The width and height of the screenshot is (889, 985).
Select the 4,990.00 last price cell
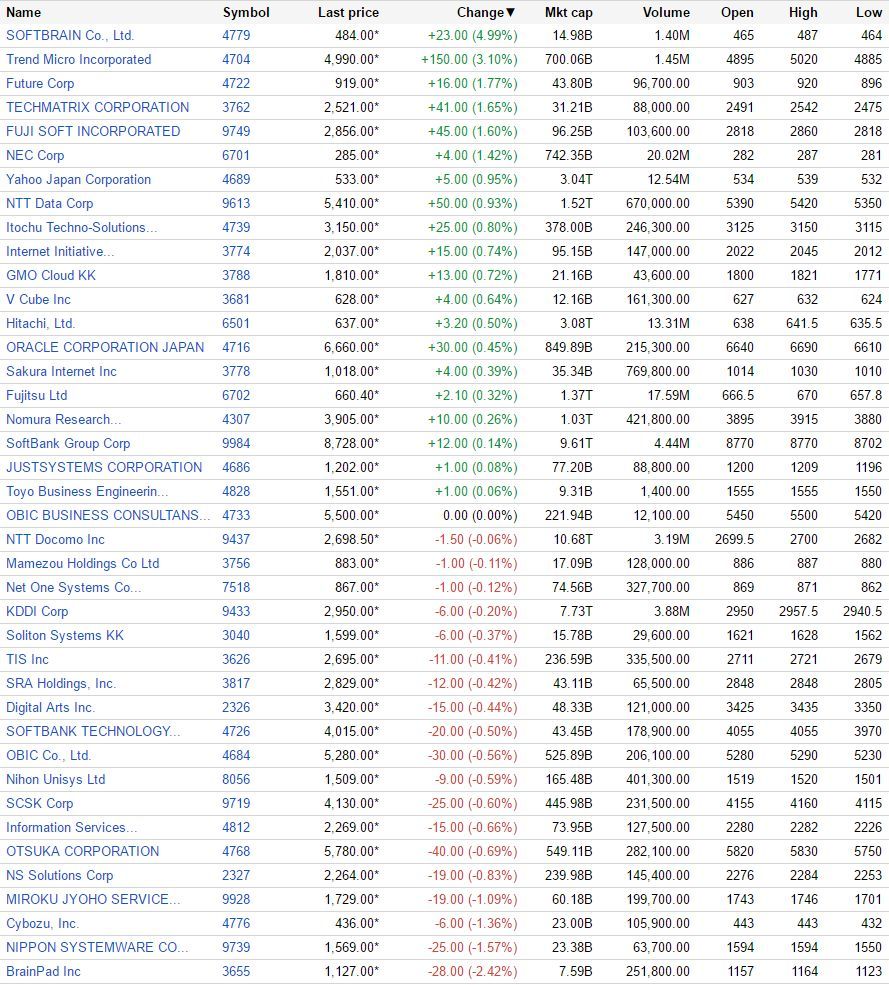[x=352, y=60]
